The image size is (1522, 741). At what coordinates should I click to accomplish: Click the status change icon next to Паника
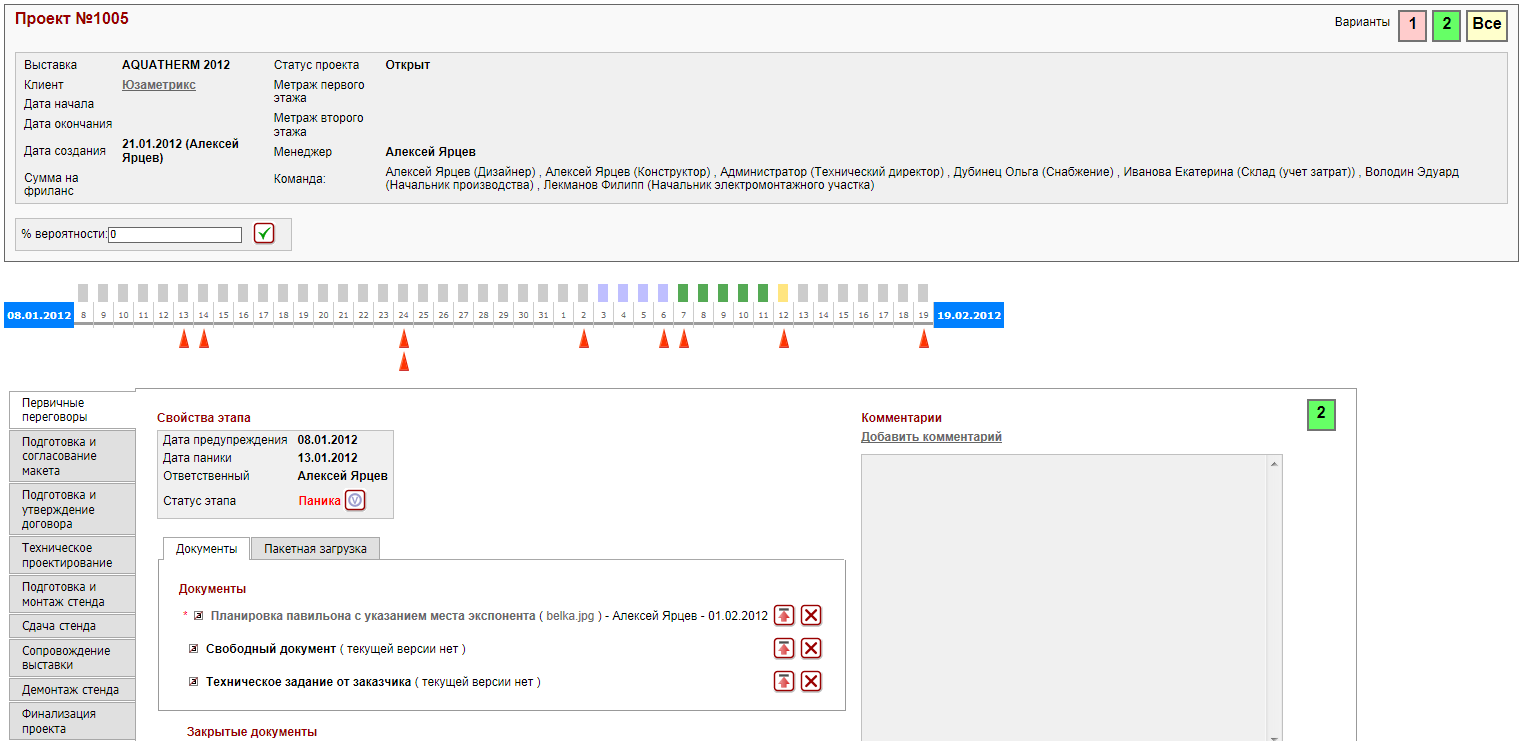[355, 501]
